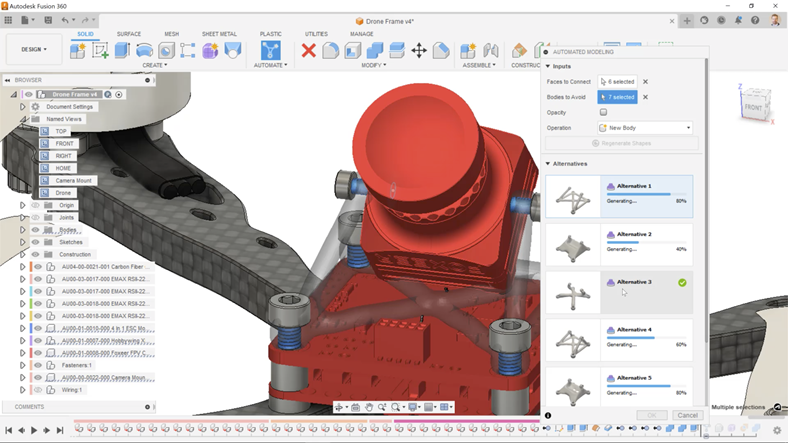The image size is (788, 443).
Task: Switch to the SHEET METAL tab
Action: 219,34
